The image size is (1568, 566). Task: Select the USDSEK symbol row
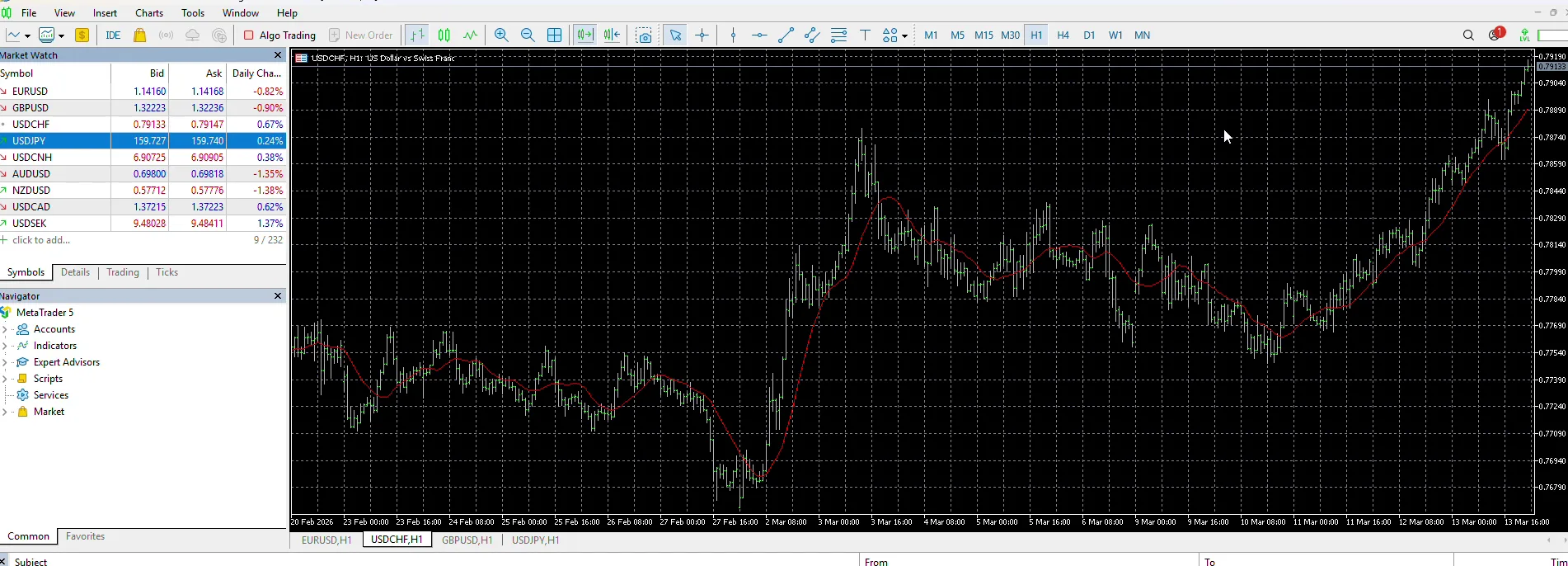coord(143,224)
